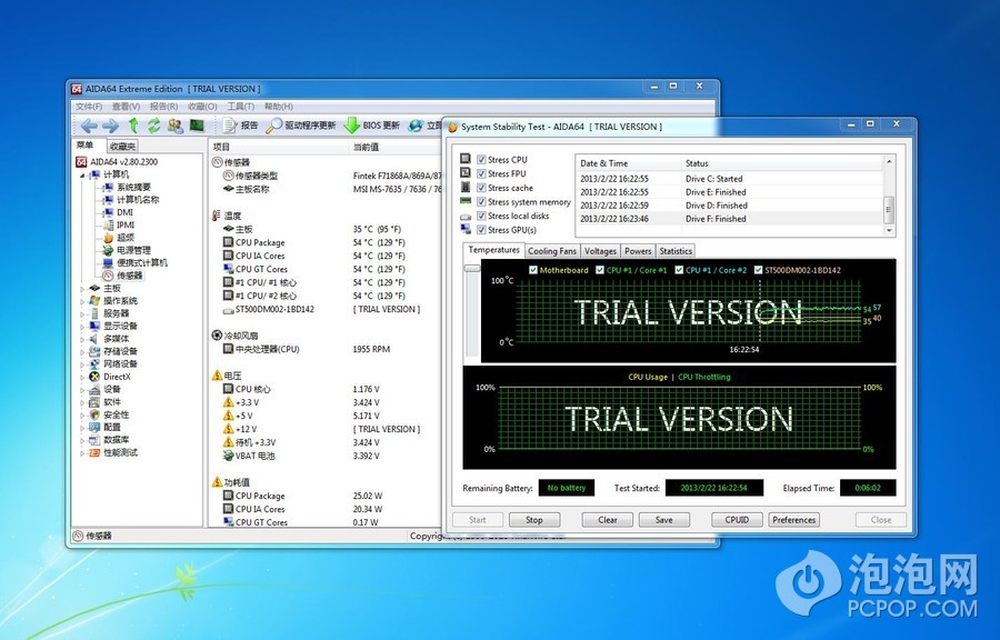Click the 多媒体 speaker icon in tree
The height and width of the screenshot is (640, 1000).
point(94,338)
